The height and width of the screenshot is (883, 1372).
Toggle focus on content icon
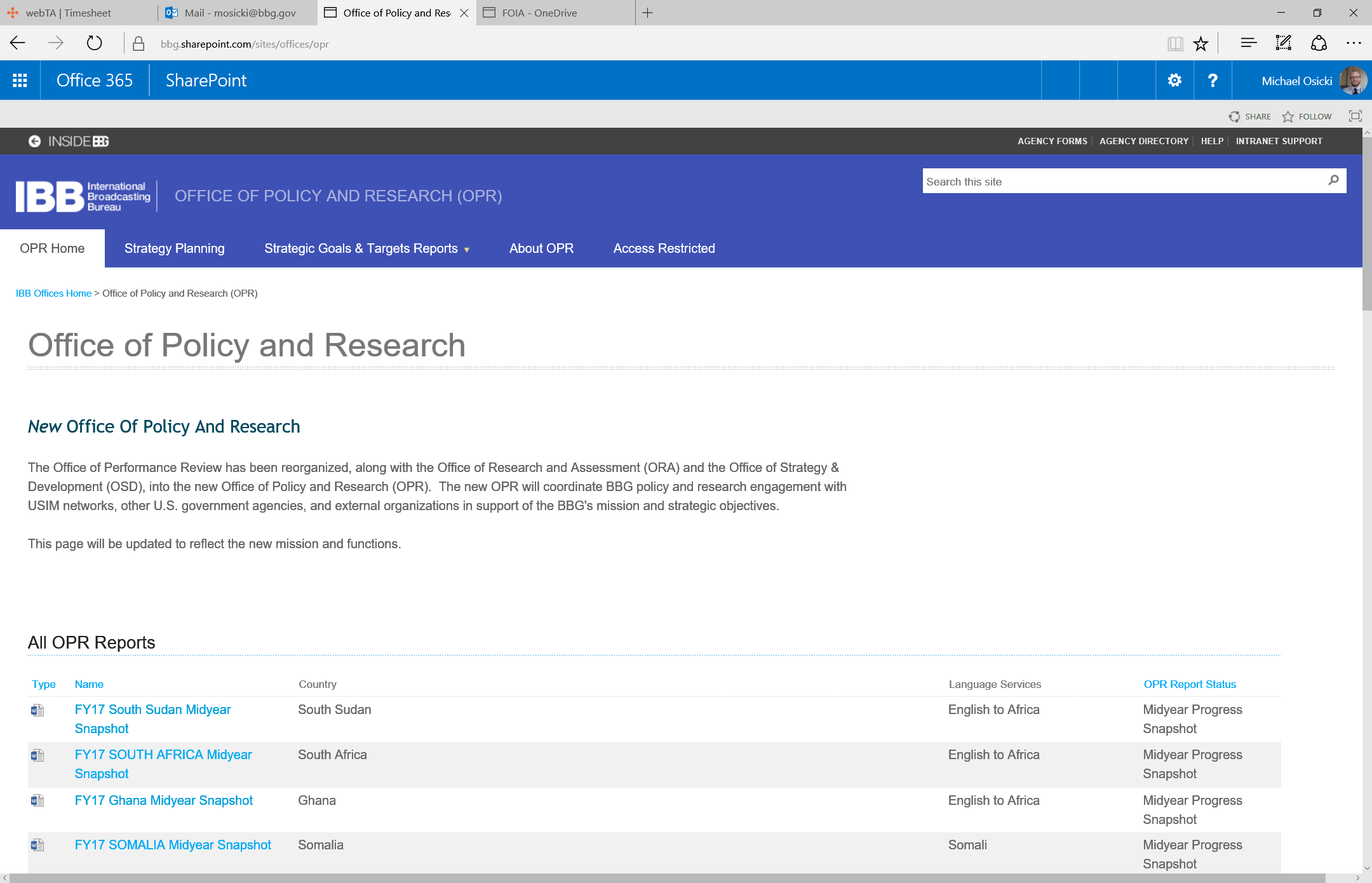pos(1355,116)
